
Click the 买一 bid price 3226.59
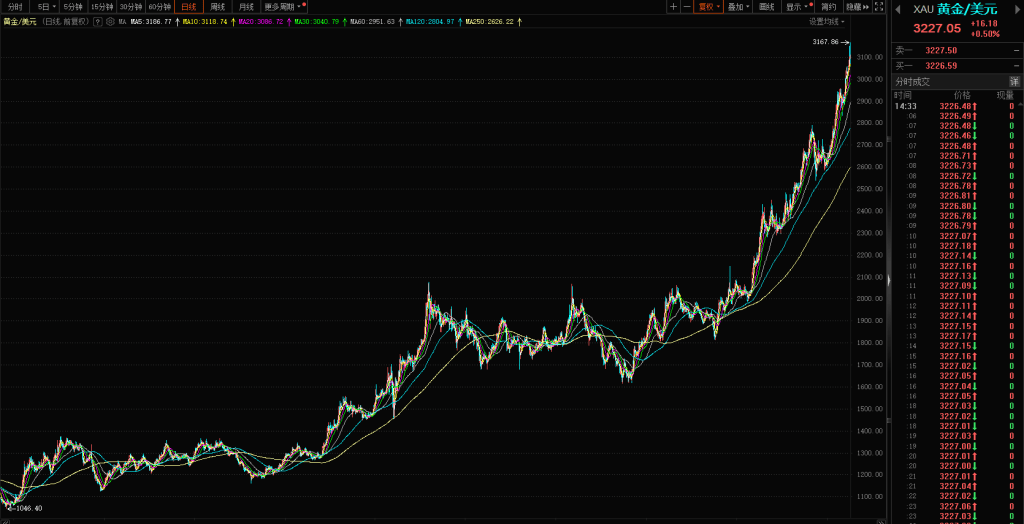pyautogui.click(x=941, y=65)
